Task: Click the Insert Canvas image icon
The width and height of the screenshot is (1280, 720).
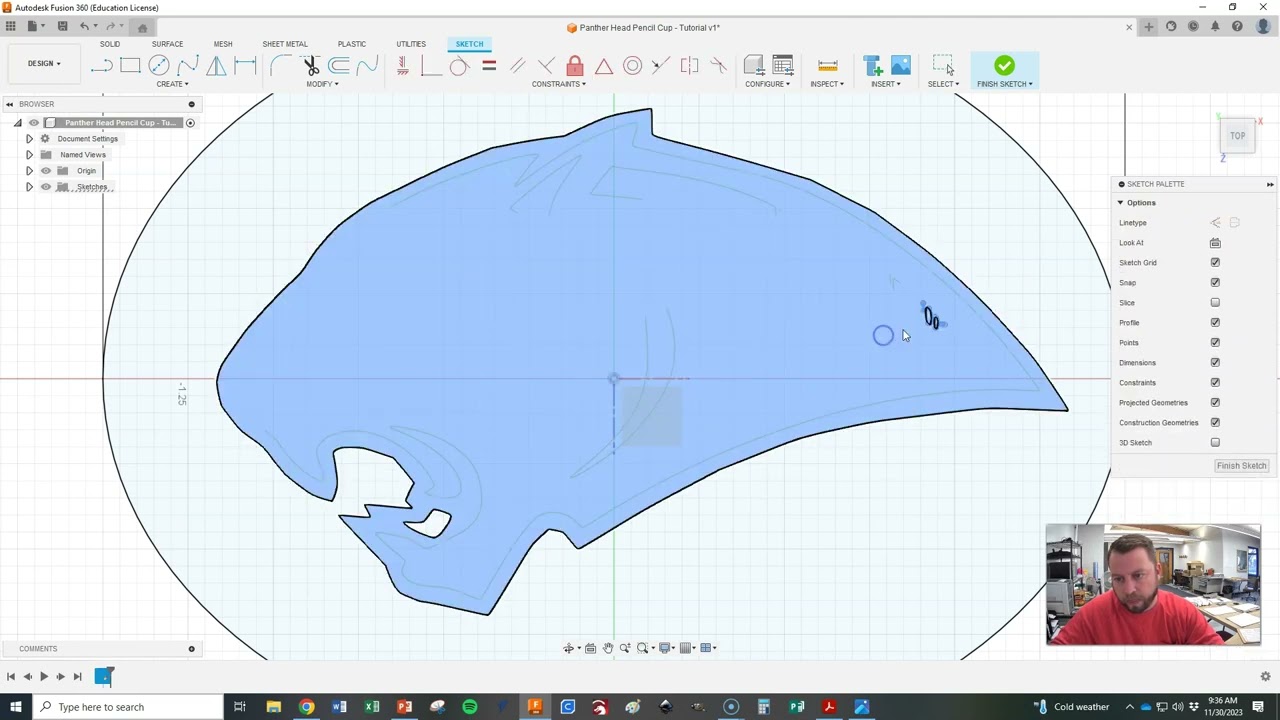Action: tap(900, 66)
